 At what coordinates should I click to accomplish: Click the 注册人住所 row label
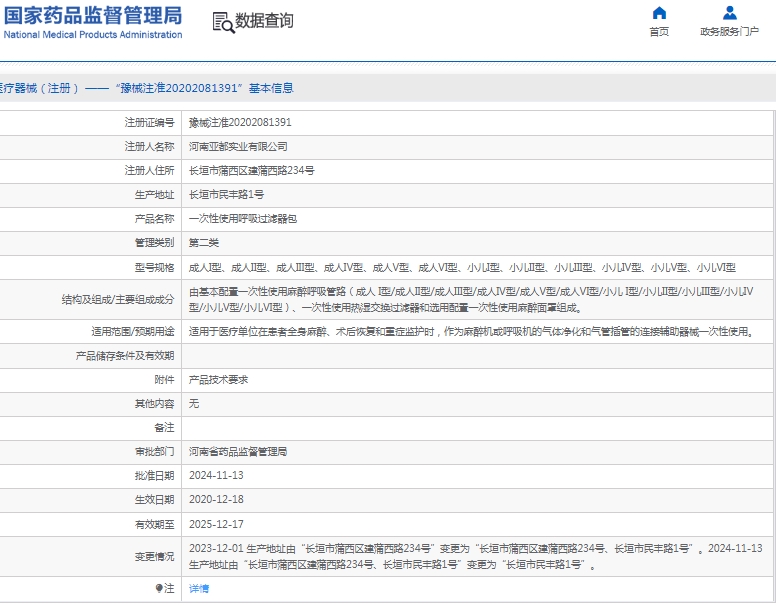(x=149, y=171)
